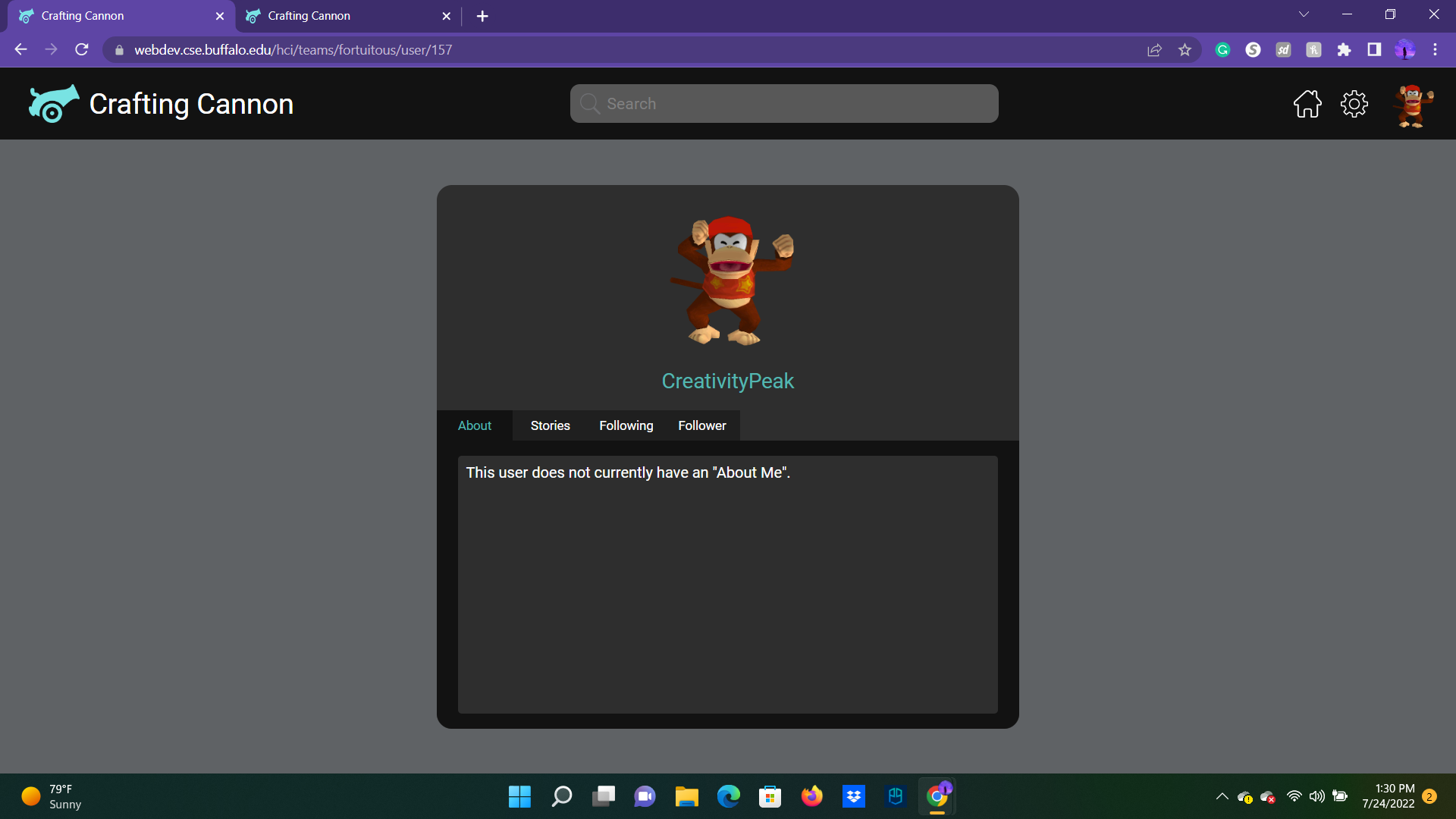
Task: Open File Explorer from taskbar
Action: (x=687, y=796)
